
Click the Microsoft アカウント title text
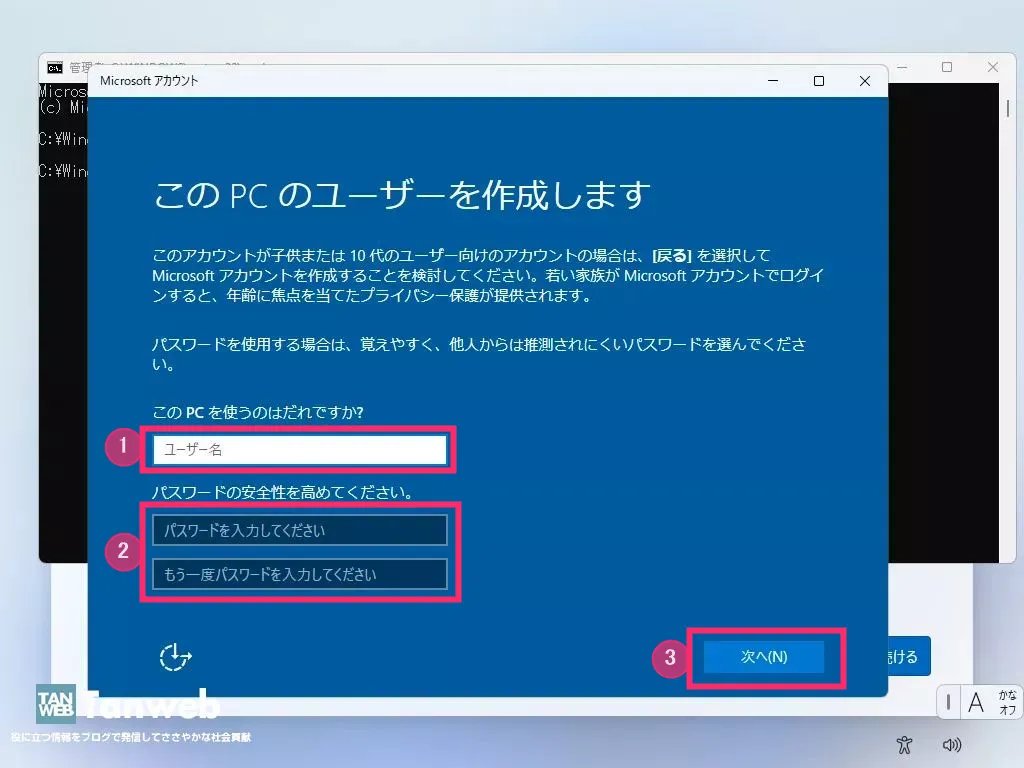(x=149, y=81)
